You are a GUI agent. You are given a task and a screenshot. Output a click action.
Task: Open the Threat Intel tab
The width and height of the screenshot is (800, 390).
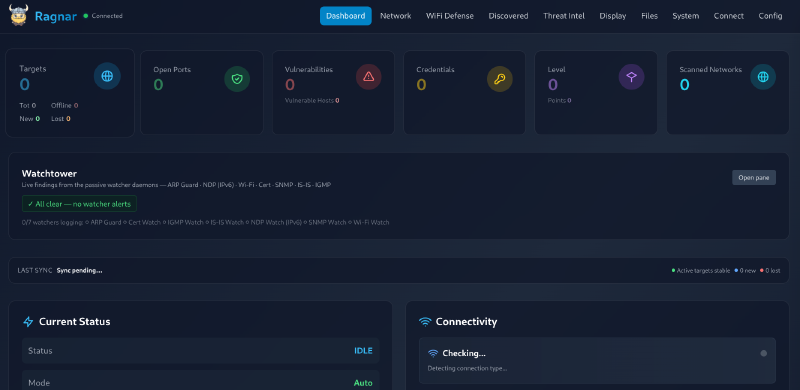pyautogui.click(x=564, y=16)
